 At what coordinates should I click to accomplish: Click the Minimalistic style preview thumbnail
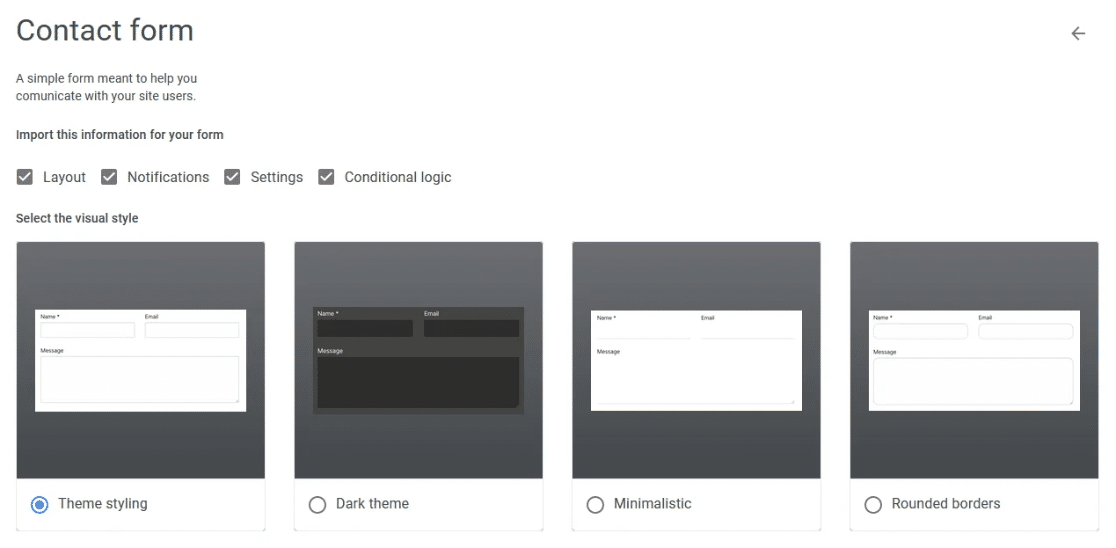pyautogui.click(x=696, y=360)
